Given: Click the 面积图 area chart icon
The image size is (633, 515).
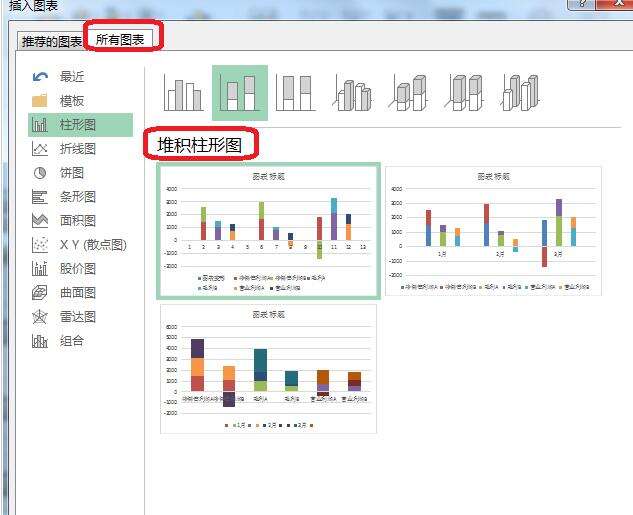Looking at the screenshot, I should (x=40, y=221).
